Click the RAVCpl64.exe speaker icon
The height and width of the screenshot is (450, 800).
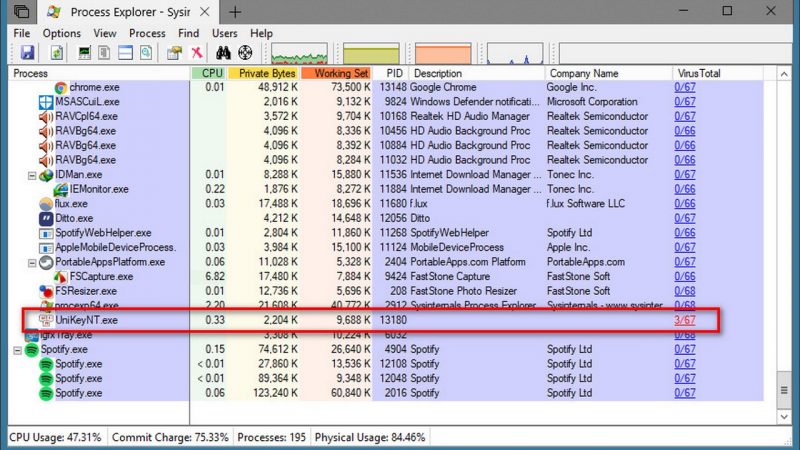[x=46, y=117]
